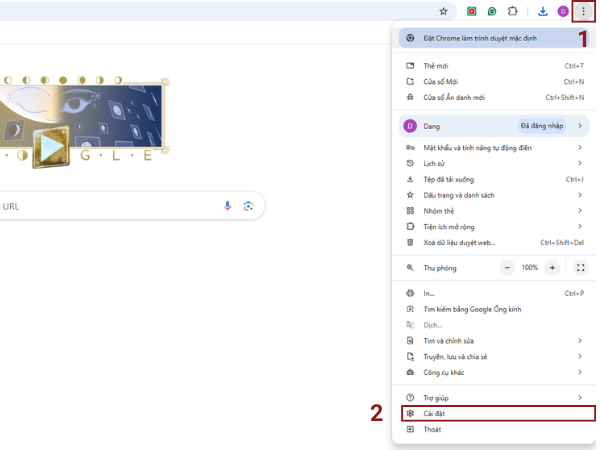This screenshot has width=600, height=450.
Task: Expand the bookmarks and lists submenu arrow
Action: [580, 195]
